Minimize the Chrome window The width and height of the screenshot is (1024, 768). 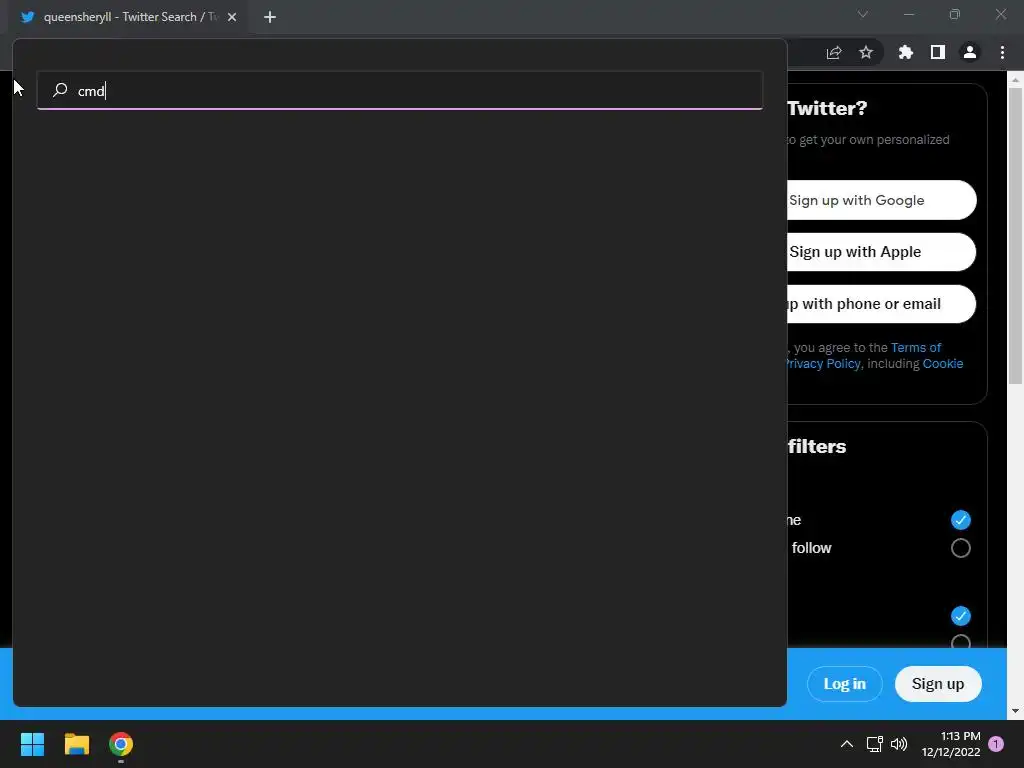908,14
